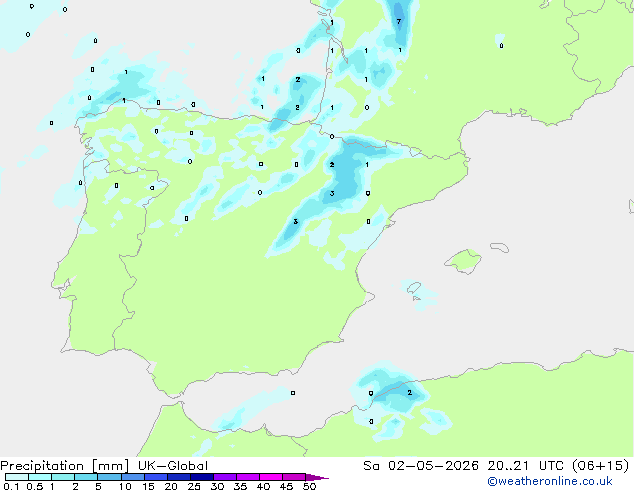Click the weatheronline.co.uk copyright link
The height and width of the screenshot is (490, 634).
click(550, 481)
